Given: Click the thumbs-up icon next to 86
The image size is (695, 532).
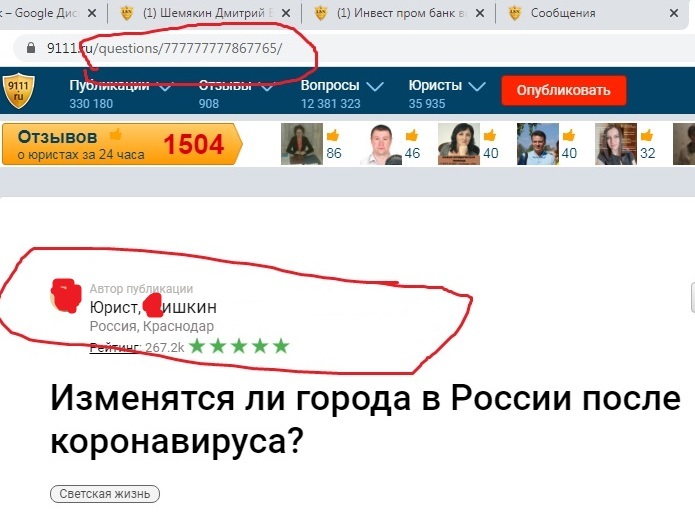Looking at the screenshot, I should pyautogui.click(x=333, y=135).
